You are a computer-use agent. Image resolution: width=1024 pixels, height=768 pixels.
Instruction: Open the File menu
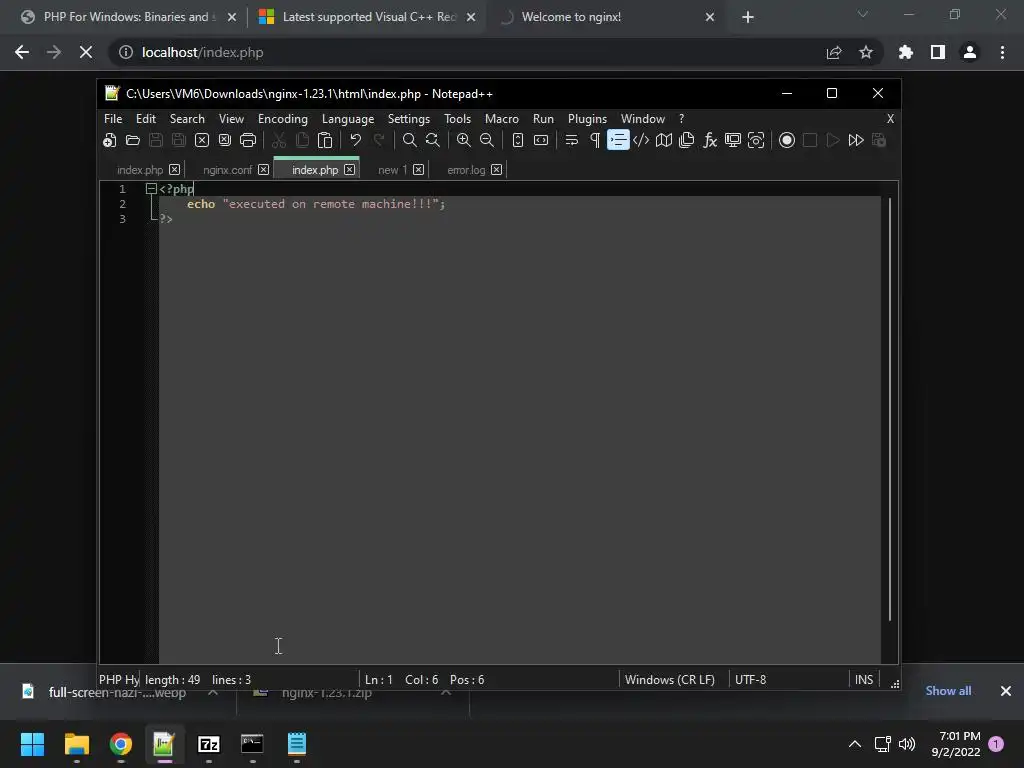113,119
